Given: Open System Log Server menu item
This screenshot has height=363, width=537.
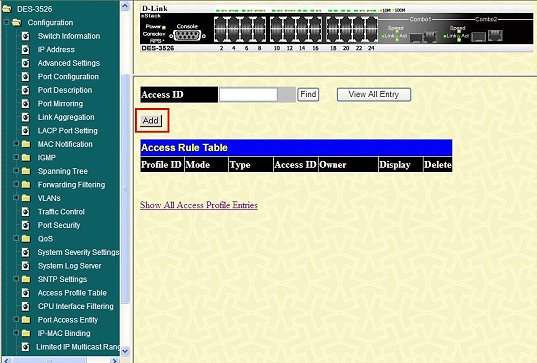Looking at the screenshot, I should click(69, 266).
